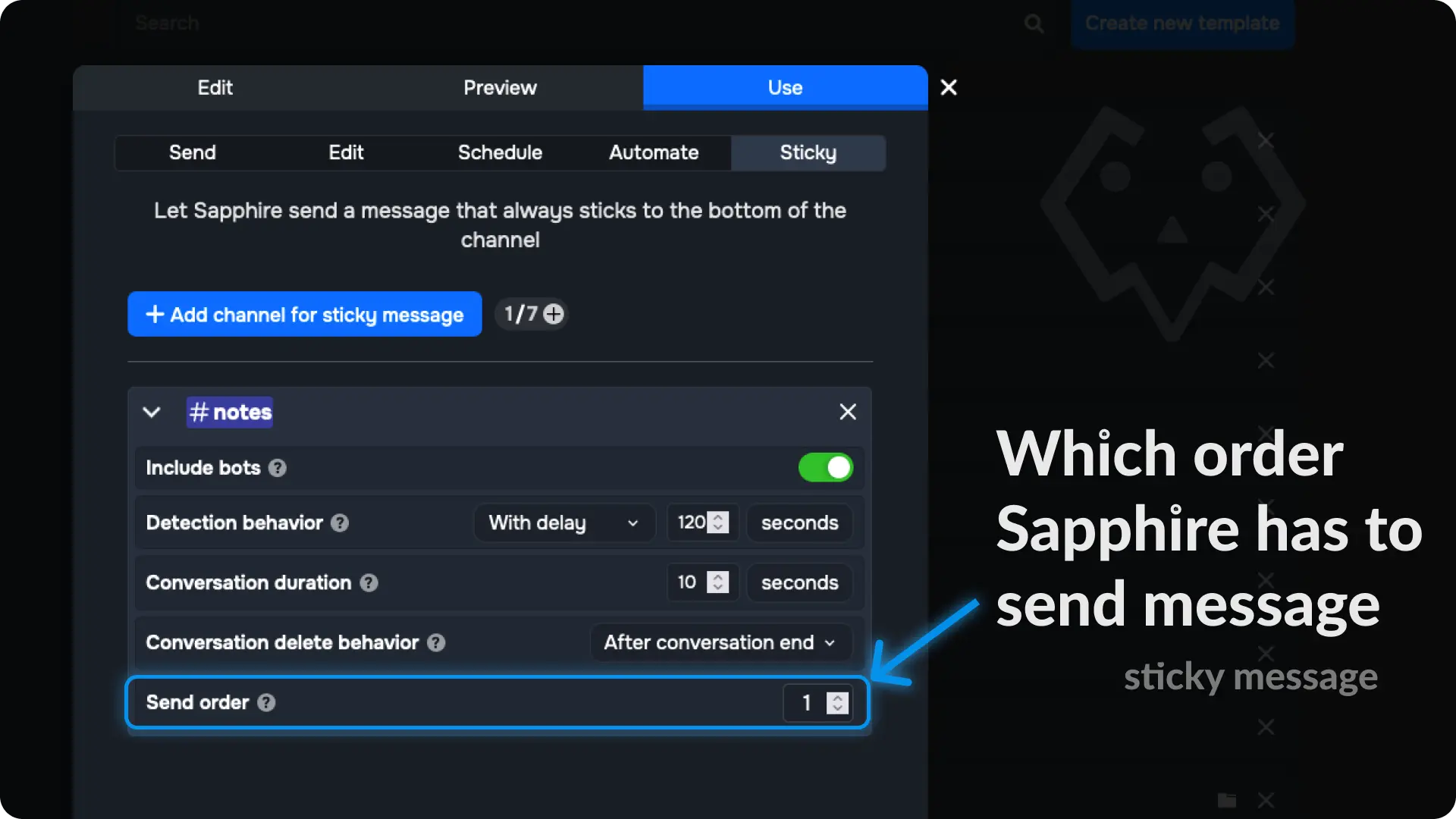
Task: Adjust the 120 seconds delay stepper
Action: point(718,522)
